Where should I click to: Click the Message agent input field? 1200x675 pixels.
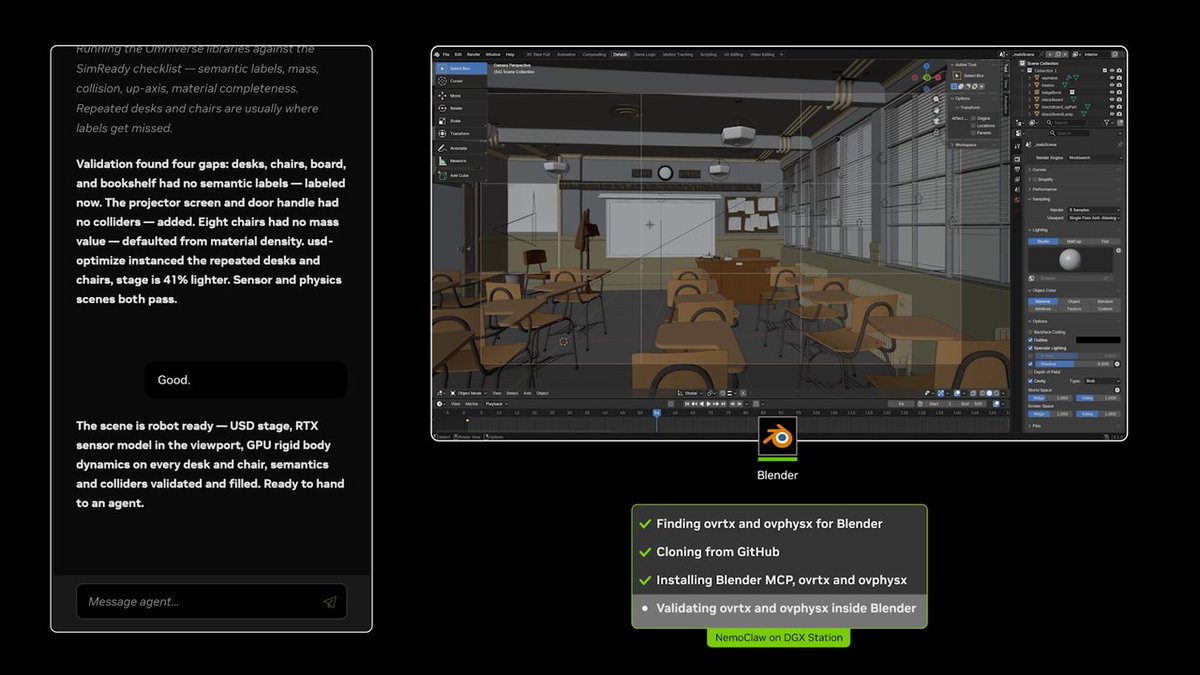click(211, 602)
